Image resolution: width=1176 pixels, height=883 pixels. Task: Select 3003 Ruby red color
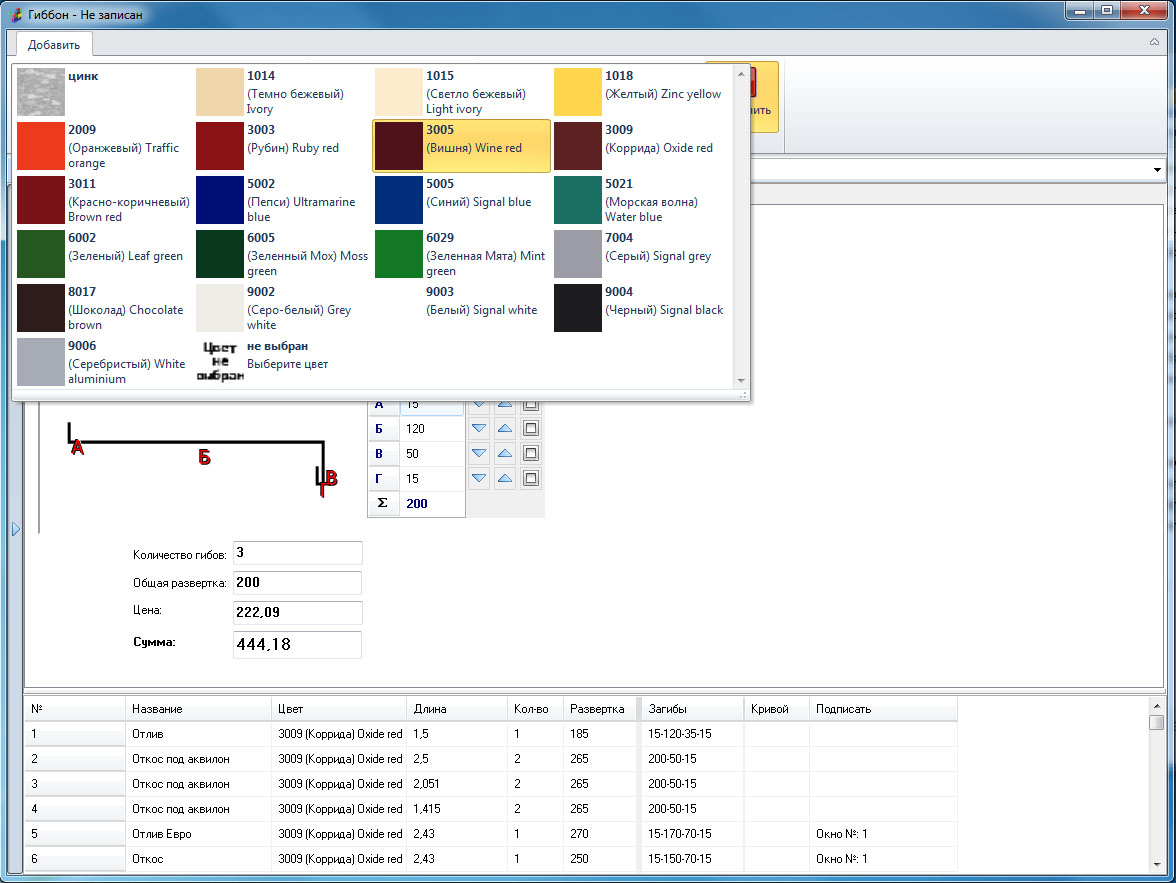tap(282, 146)
